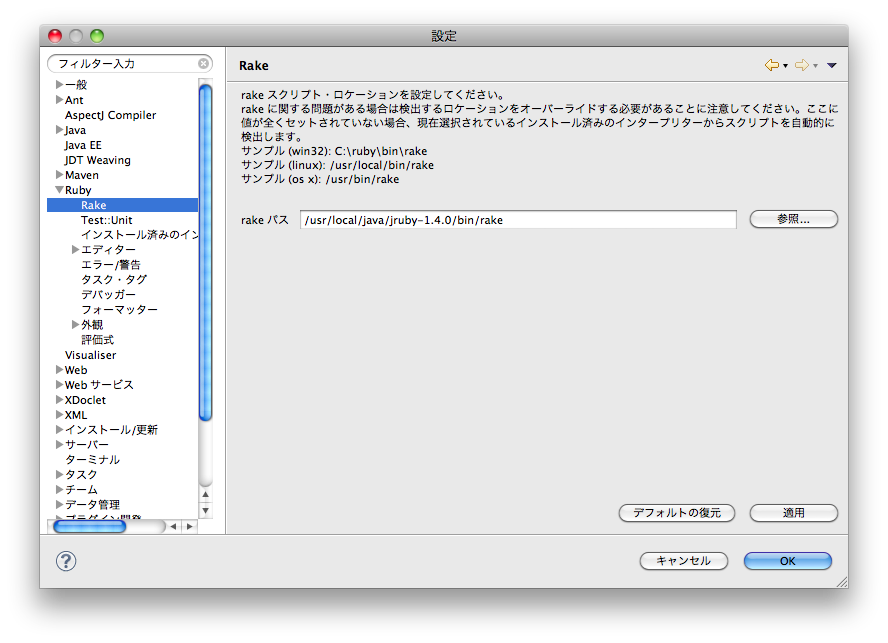Open help via the question mark icon
This screenshot has height=643, width=888.
65,561
